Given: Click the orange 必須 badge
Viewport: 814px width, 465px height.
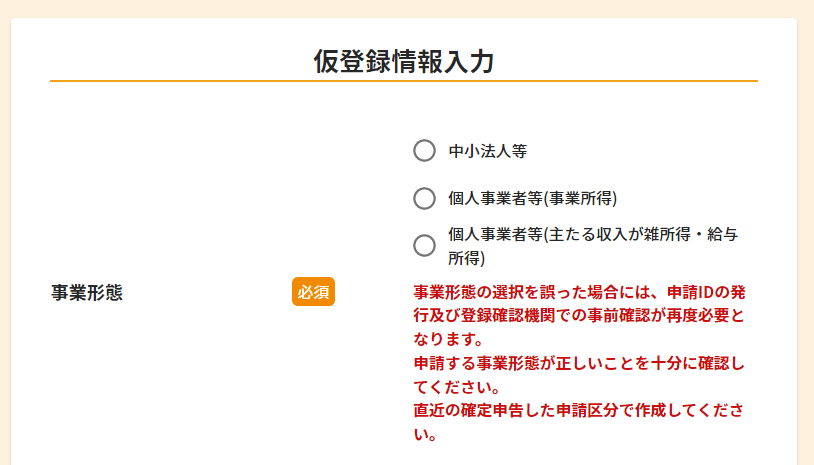Looking at the screenshot, I should tap(313, 292).
